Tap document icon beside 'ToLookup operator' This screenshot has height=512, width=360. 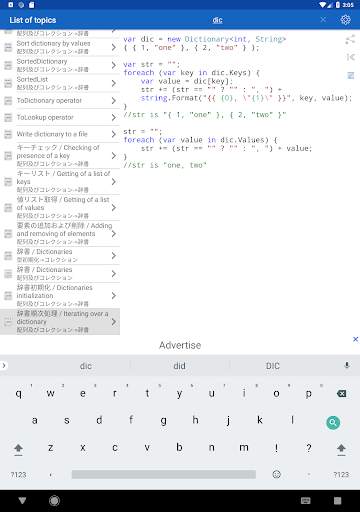8,117
